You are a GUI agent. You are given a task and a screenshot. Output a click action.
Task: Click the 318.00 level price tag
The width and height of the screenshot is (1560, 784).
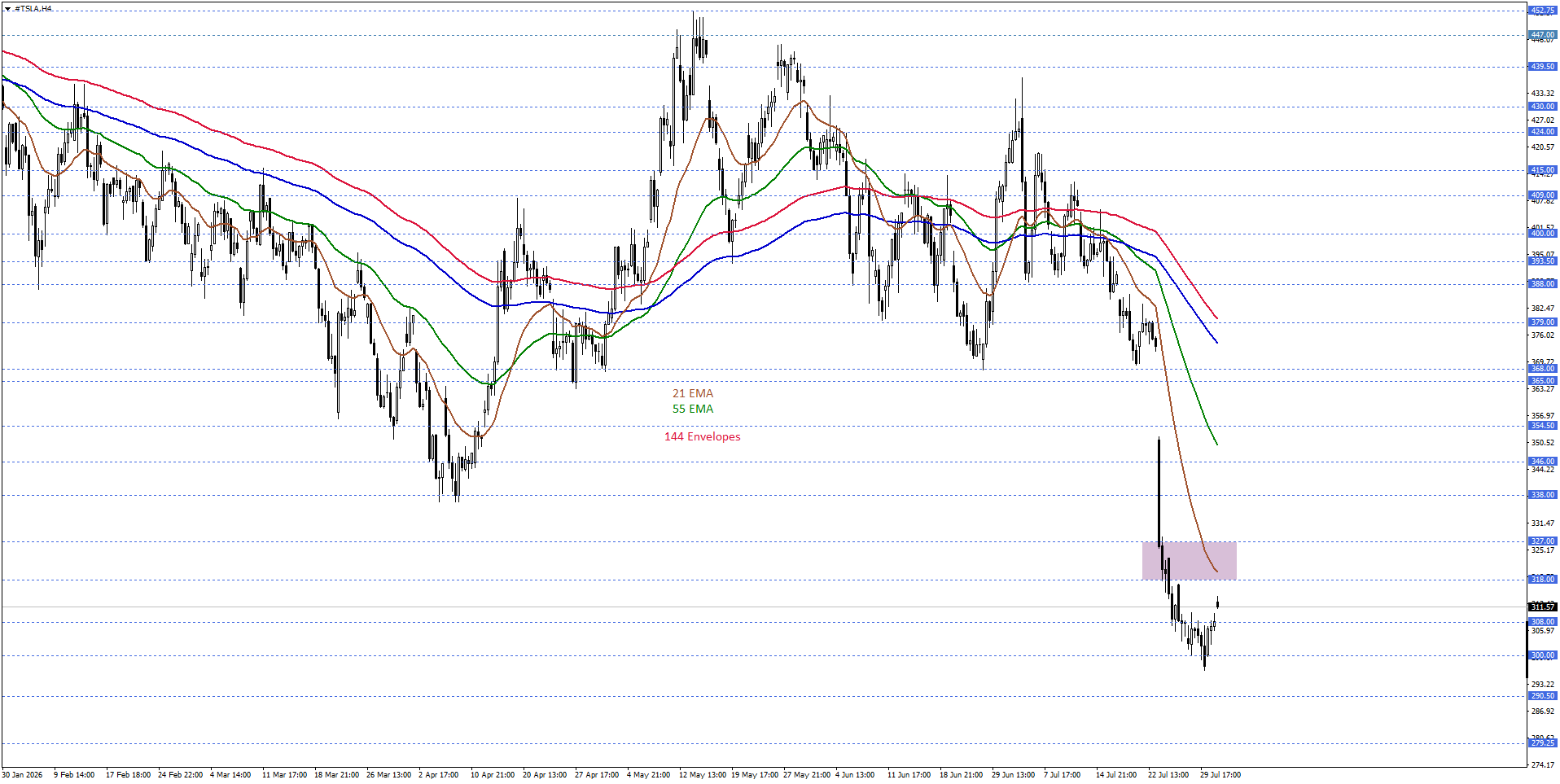click(1542, 579)
